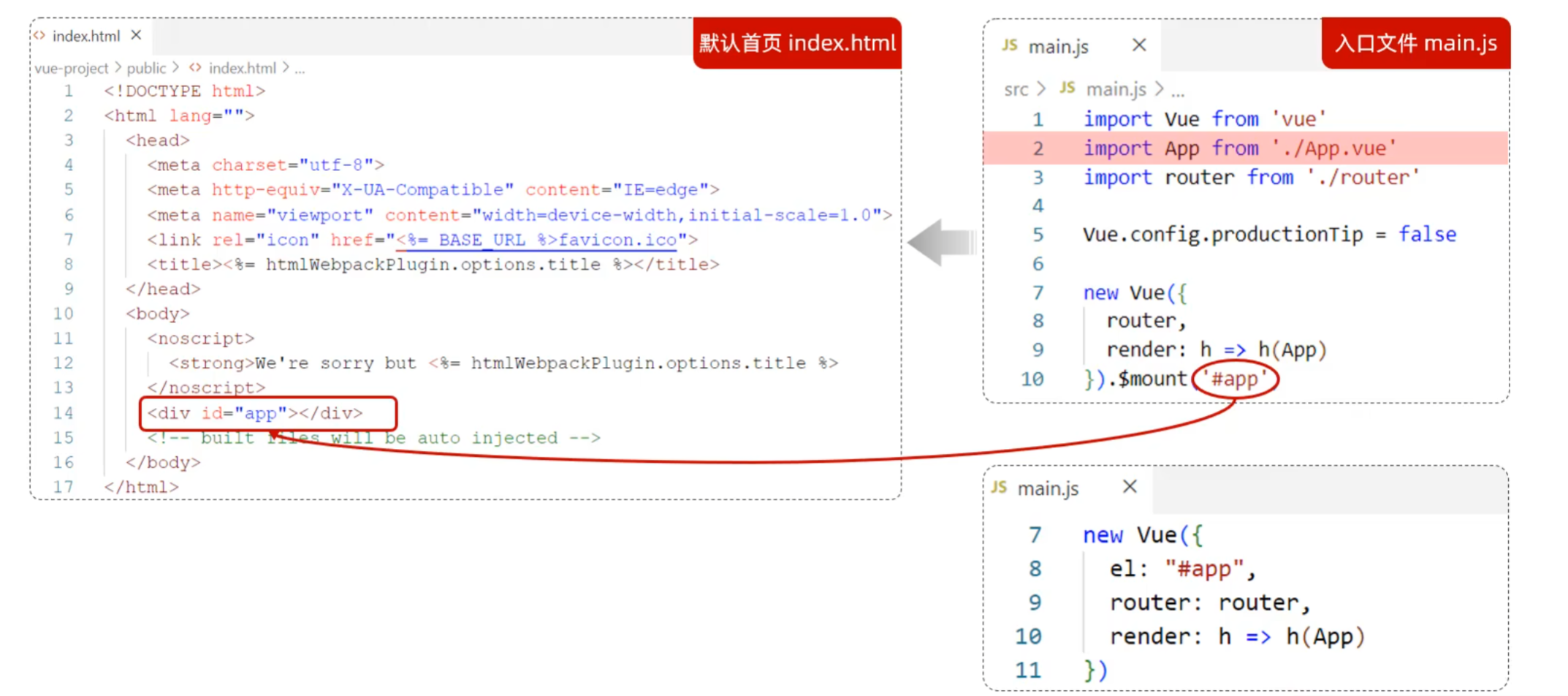
Task: Click the }).$mount('#app') line
Action: coord(1180,379)
